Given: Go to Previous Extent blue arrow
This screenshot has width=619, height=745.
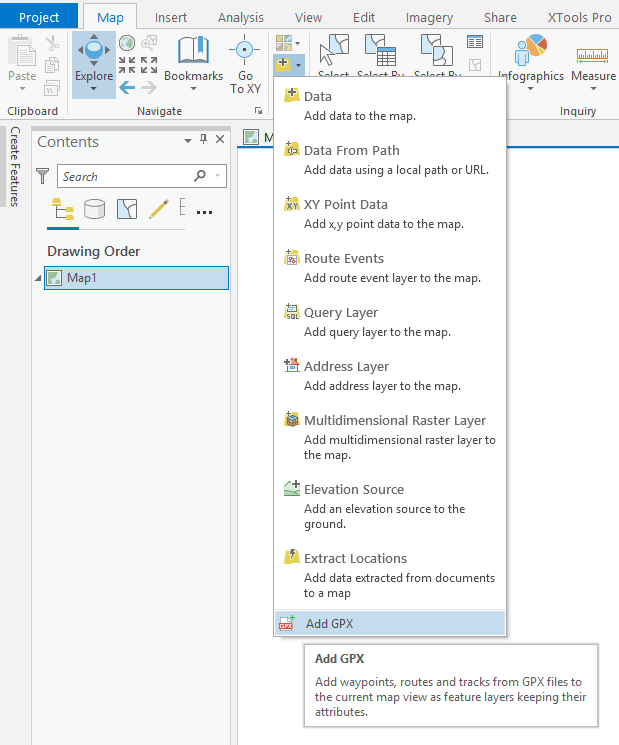Looking at the screenshot, I should pos(127,87).
